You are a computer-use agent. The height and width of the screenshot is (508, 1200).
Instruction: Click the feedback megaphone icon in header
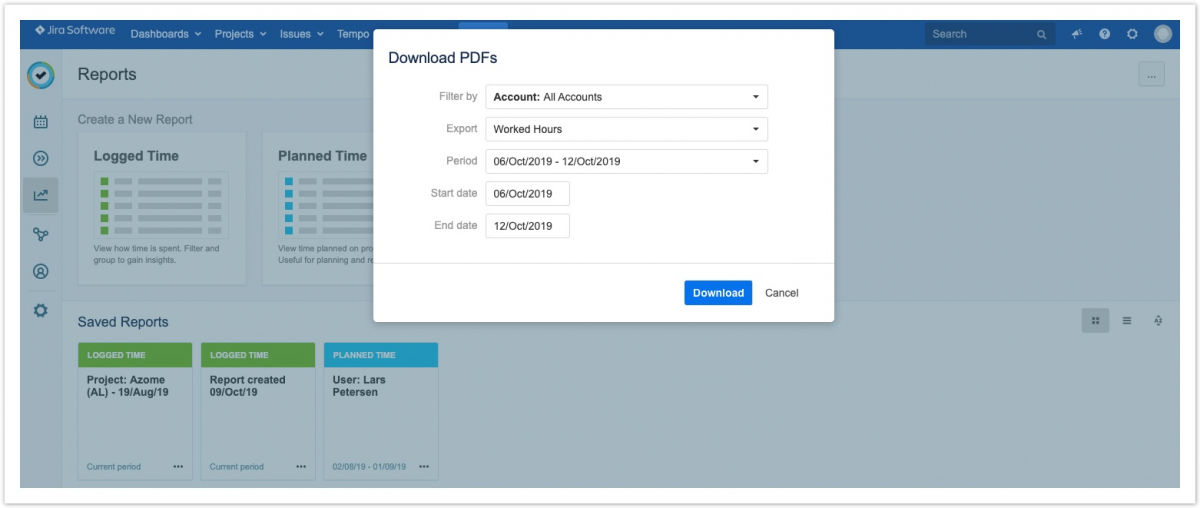(x=1077, y=34)
